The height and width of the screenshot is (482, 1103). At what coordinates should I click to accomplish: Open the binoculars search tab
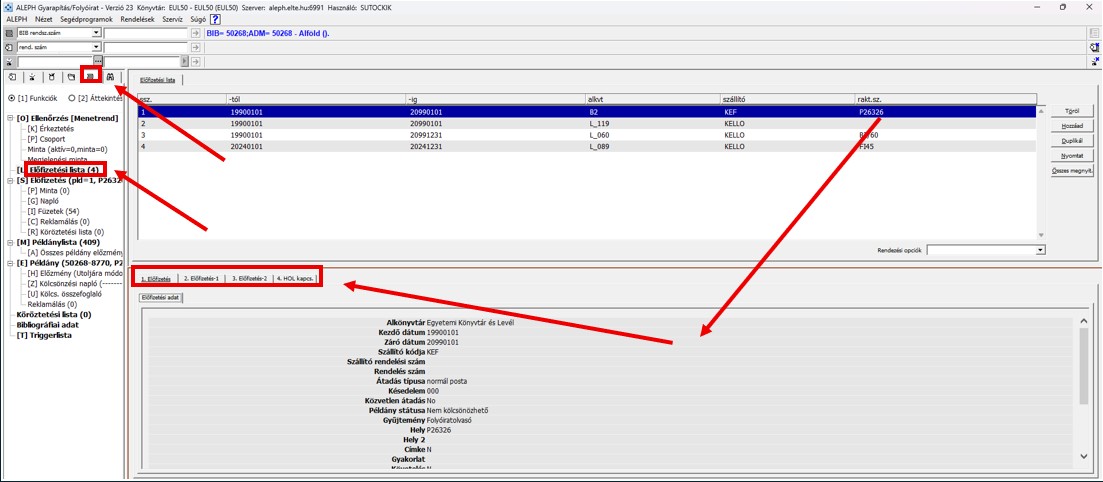(110, 76)
